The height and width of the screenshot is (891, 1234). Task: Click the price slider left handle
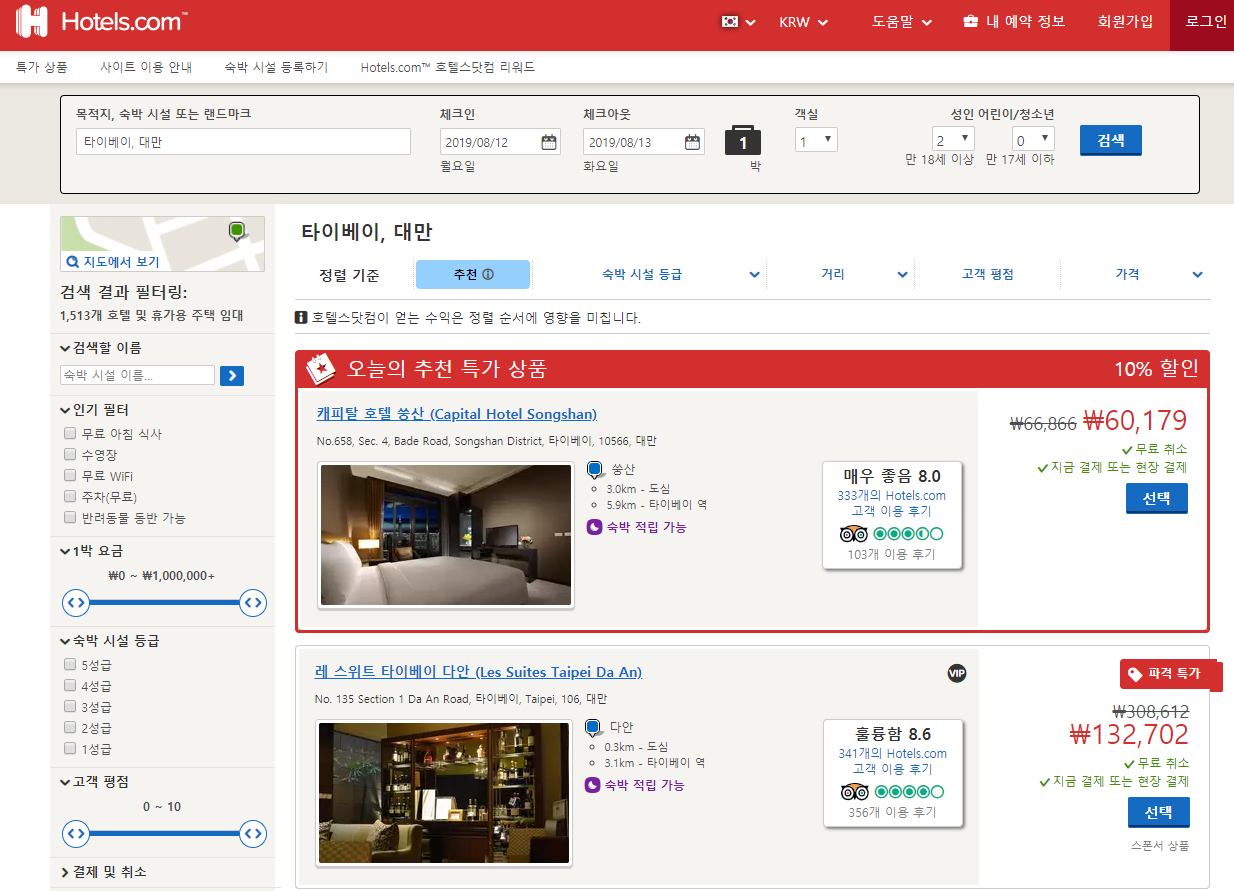pos(76,602)
